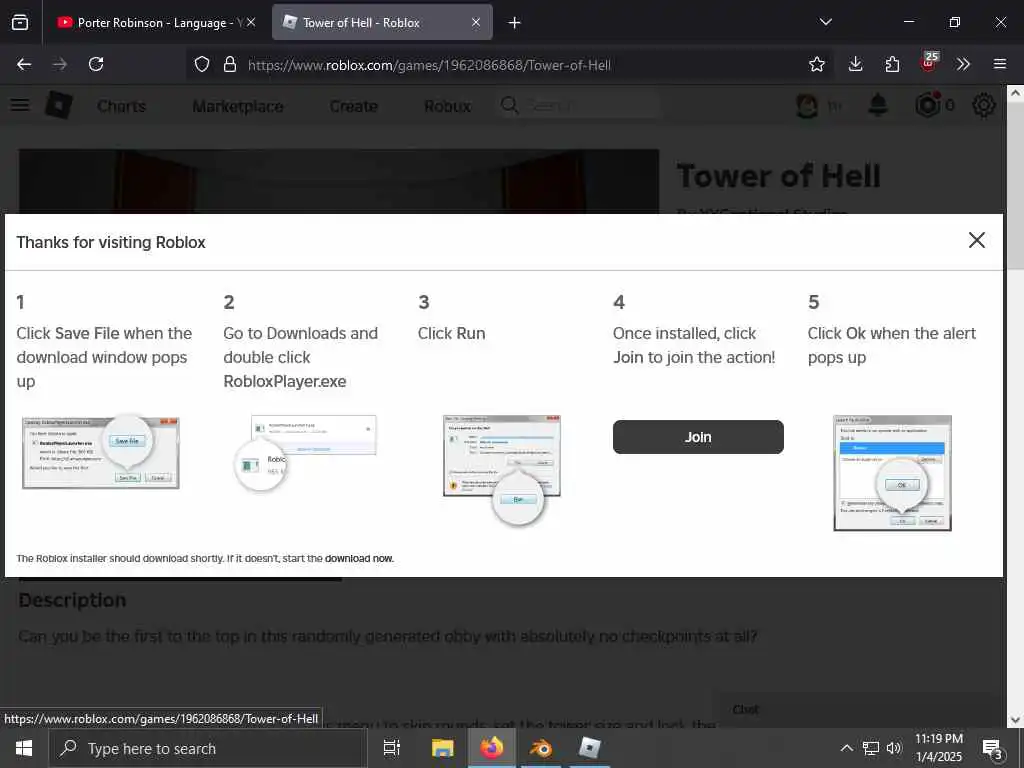Open the Downloads panel
This screenshot has width=1024, height=768.
(856, 64)
